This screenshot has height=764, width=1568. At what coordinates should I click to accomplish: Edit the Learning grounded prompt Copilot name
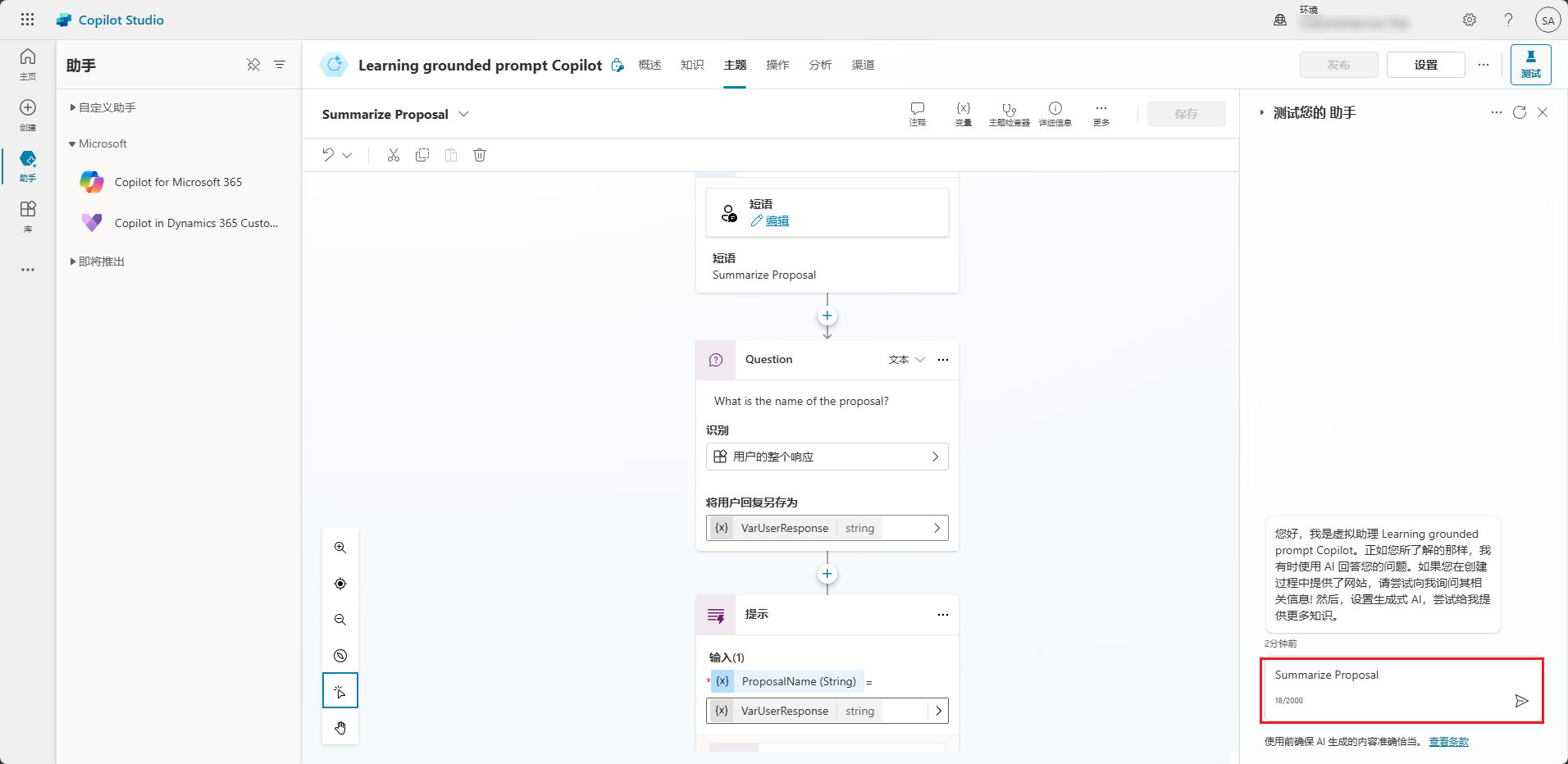618,65
